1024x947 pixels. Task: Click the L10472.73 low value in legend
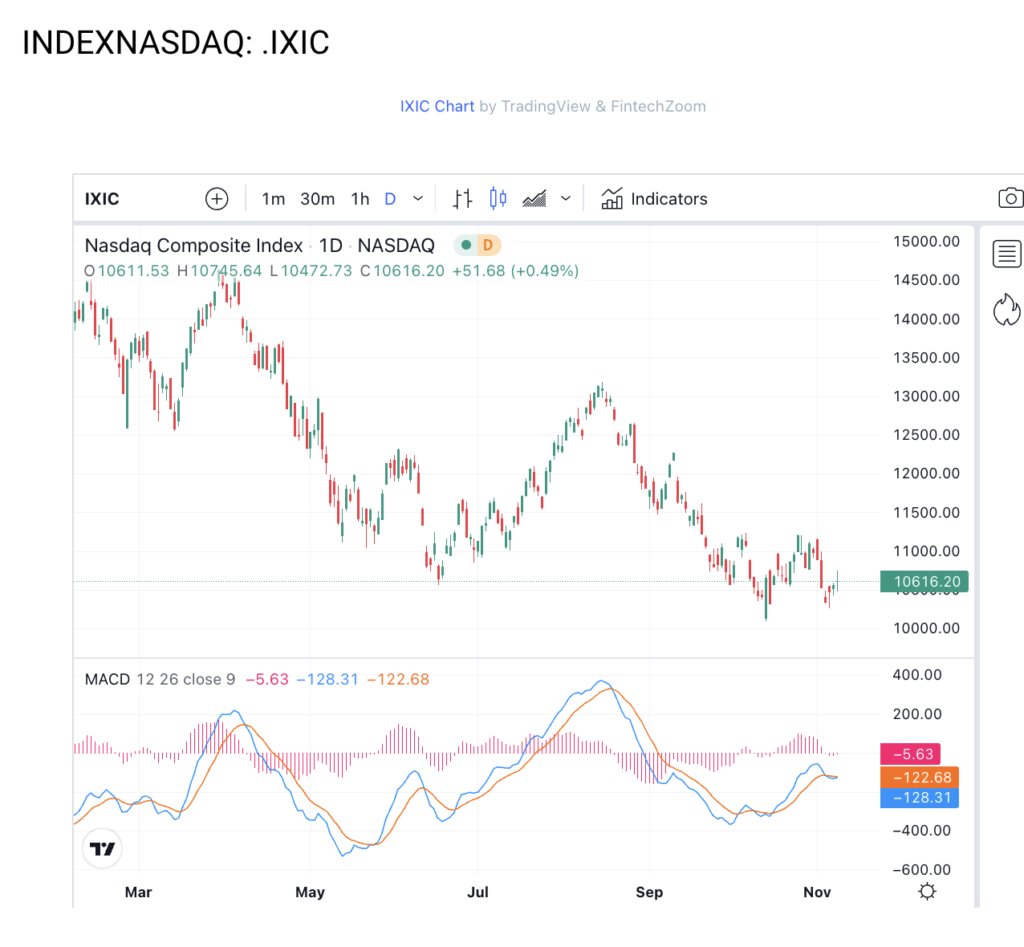pyautogui.click(x=311, y=271)
